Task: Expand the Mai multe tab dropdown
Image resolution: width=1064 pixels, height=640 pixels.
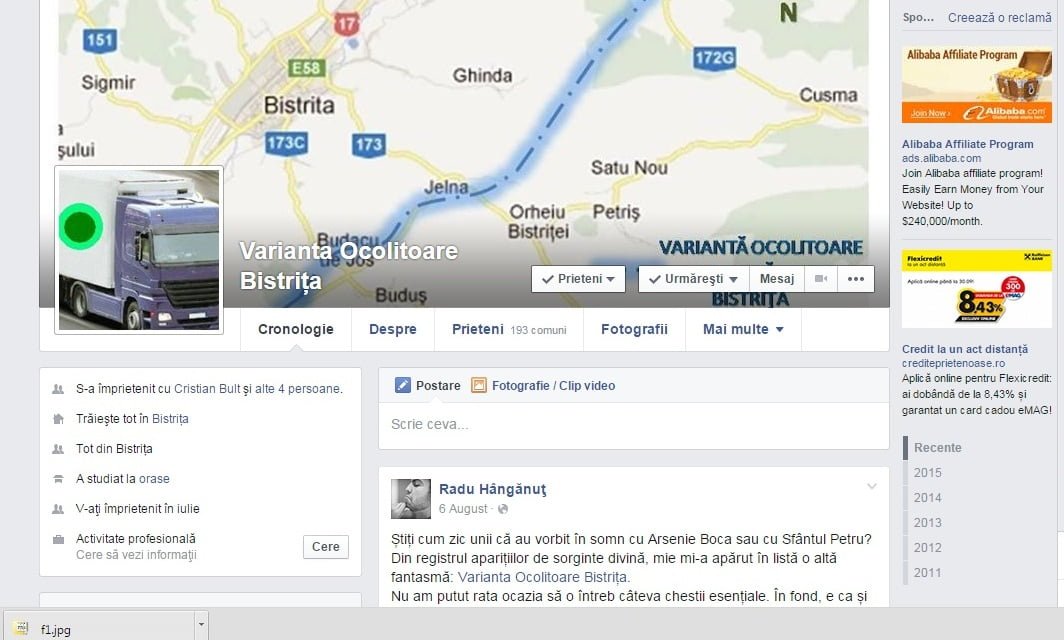Action: [743, 329]
